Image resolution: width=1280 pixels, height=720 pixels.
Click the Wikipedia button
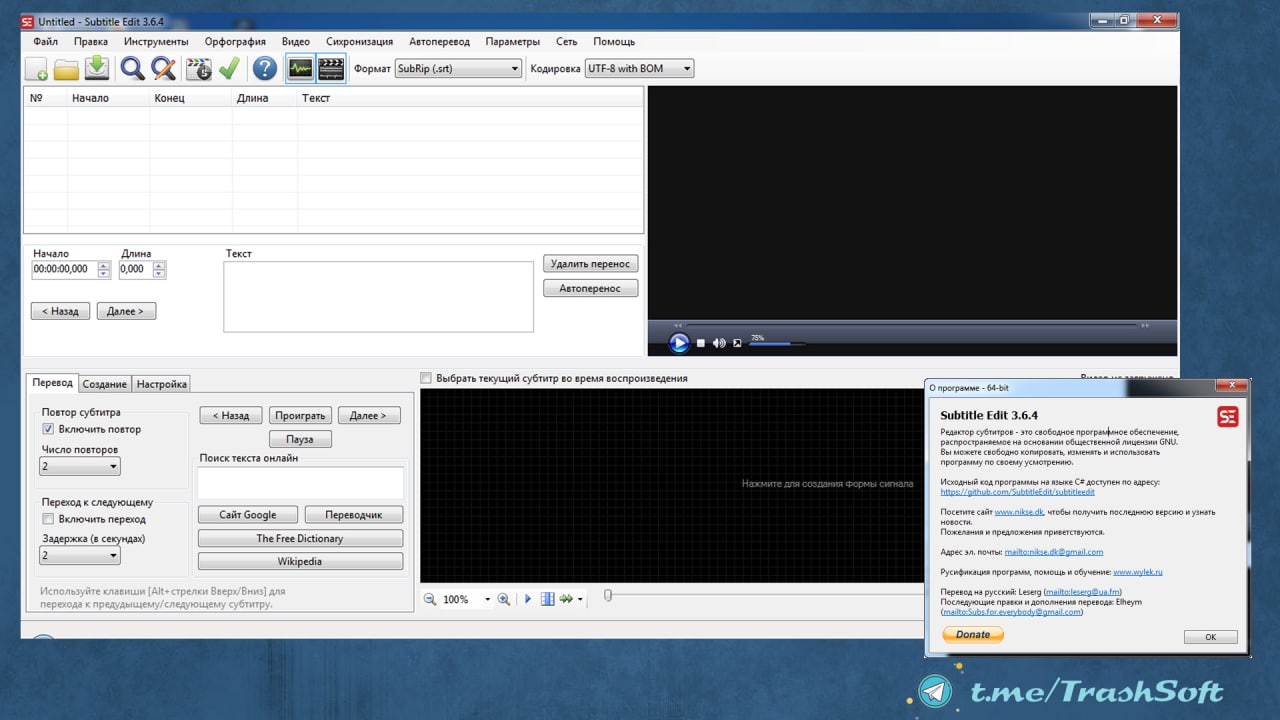300,562
